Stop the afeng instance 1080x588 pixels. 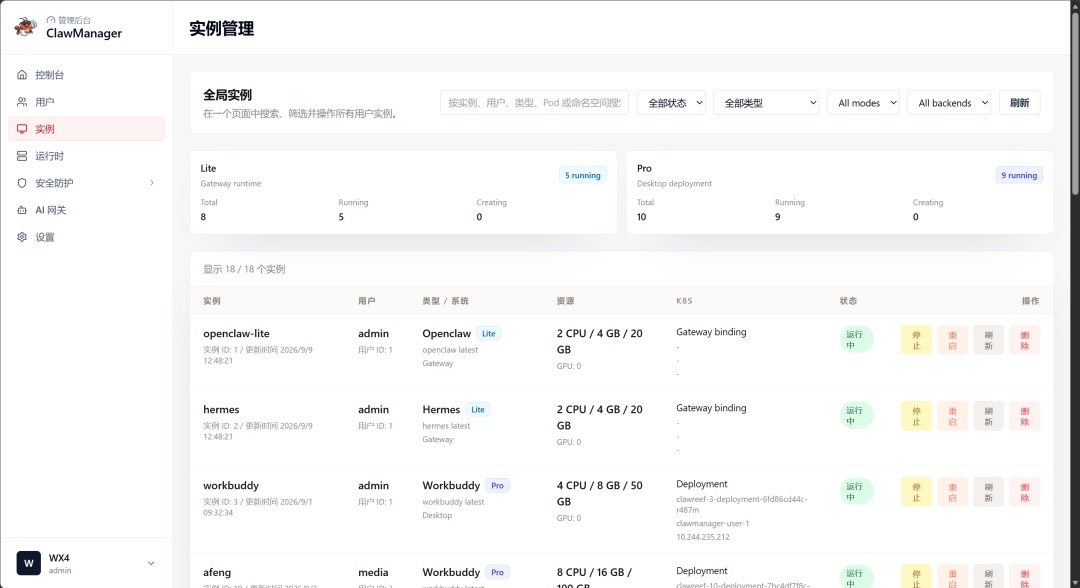(916, 576)
